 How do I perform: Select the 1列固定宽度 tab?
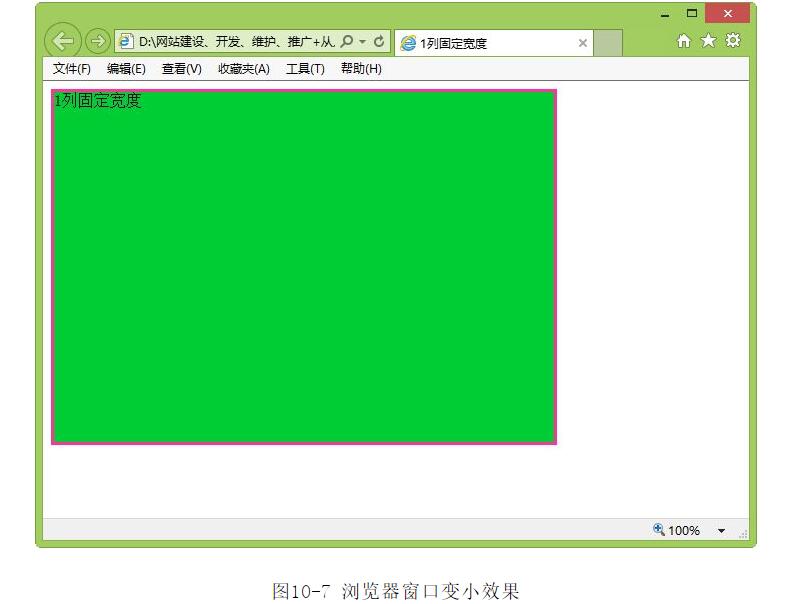480,43
